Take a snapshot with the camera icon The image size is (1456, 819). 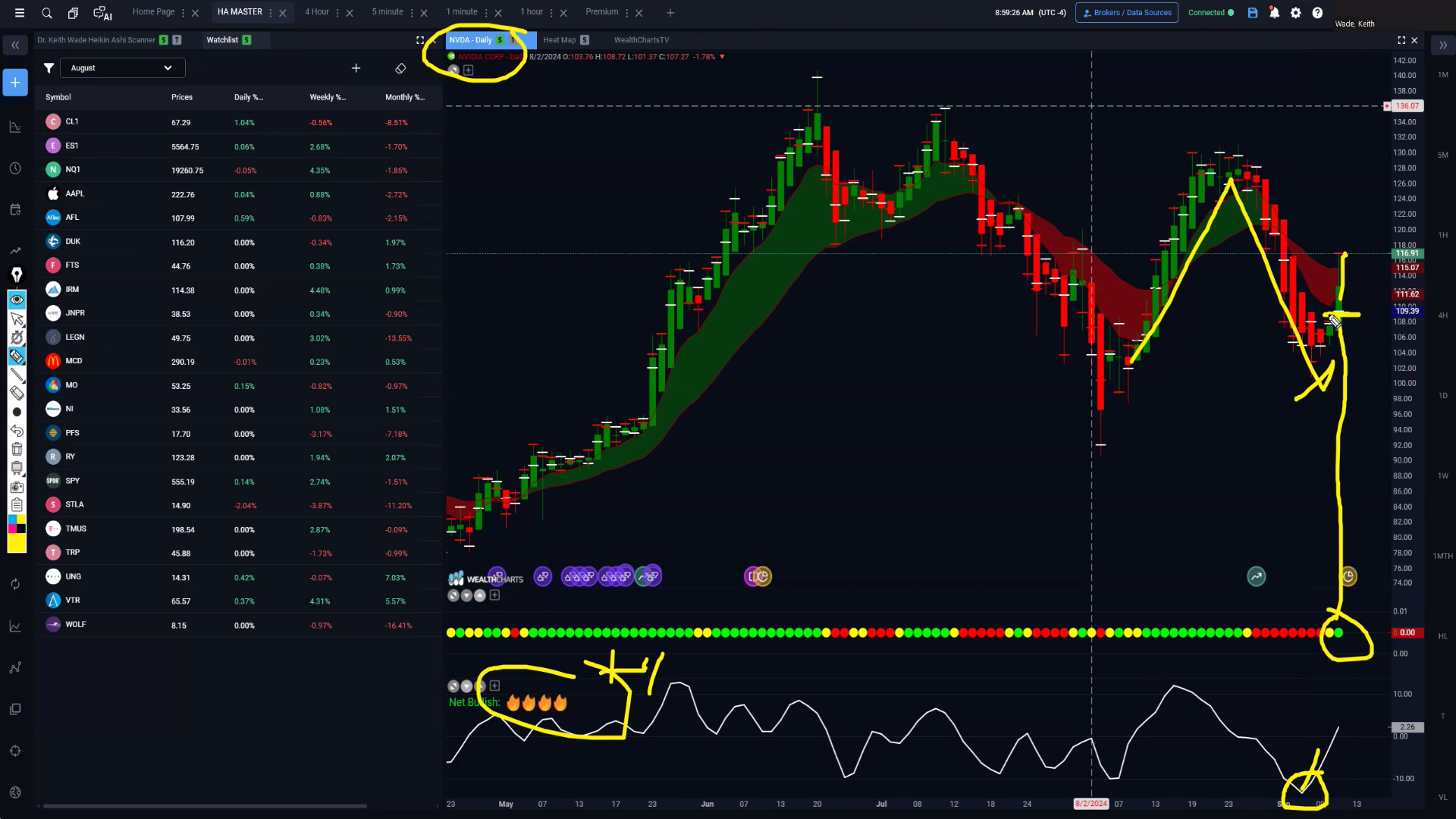point(17,486)
